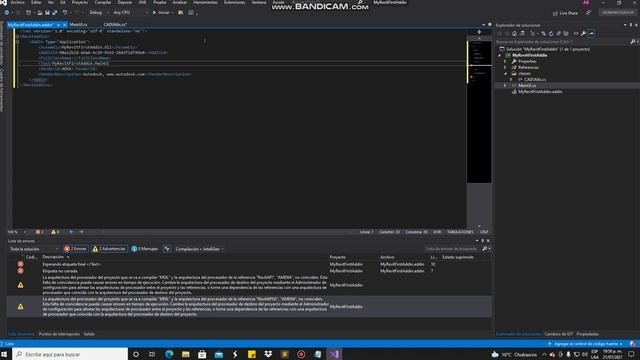Open the Debug configuration dropdown
The height and width of the screenshot is (360, 640).
click(98, 13)
